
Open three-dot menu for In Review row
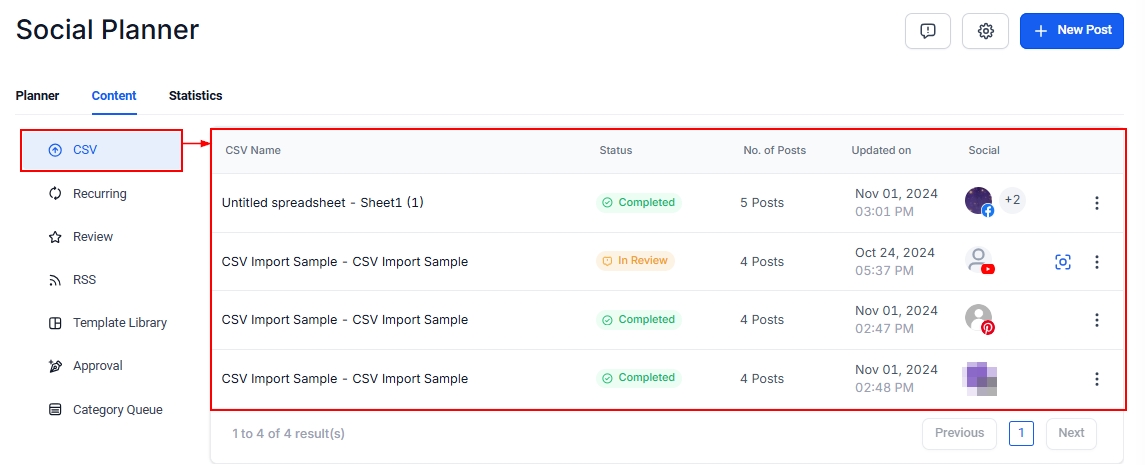(1096, 262)
